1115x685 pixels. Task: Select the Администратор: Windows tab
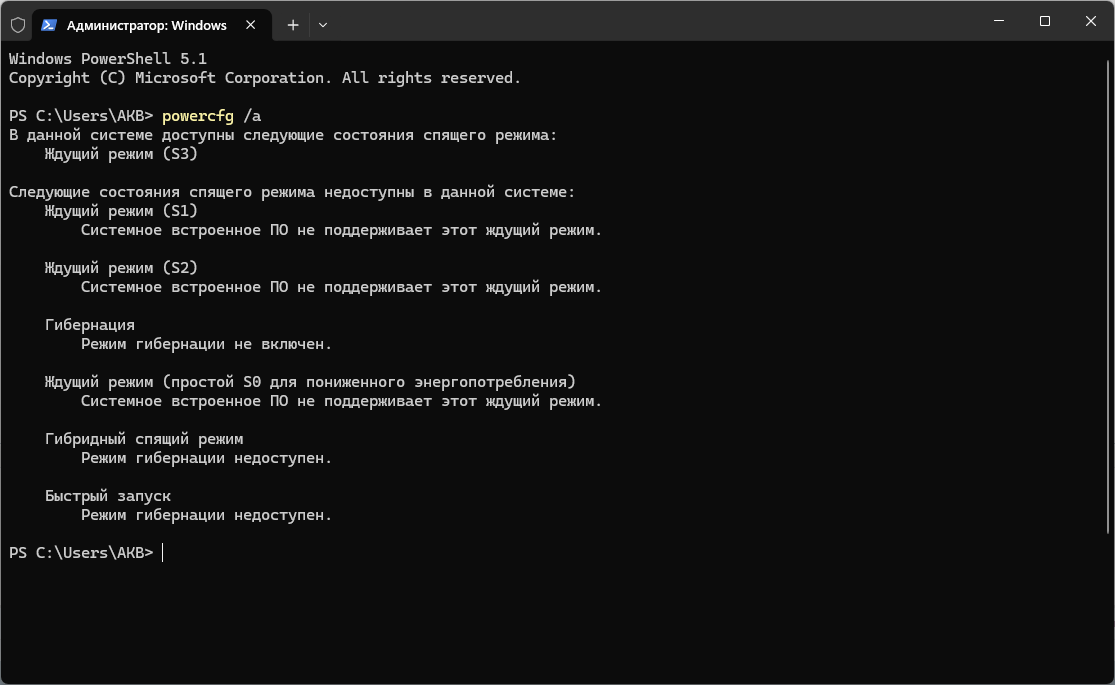click(152, 25)
